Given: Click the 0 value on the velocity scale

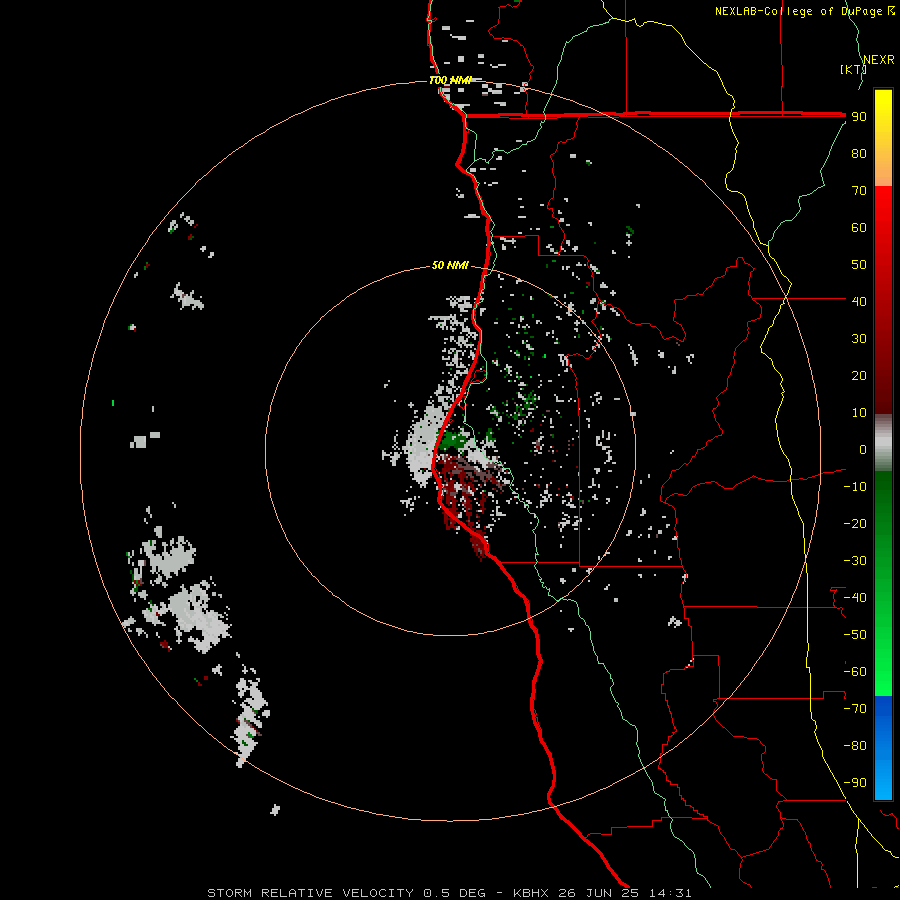Looking at the screenshot, I should (x=863, y=449).
